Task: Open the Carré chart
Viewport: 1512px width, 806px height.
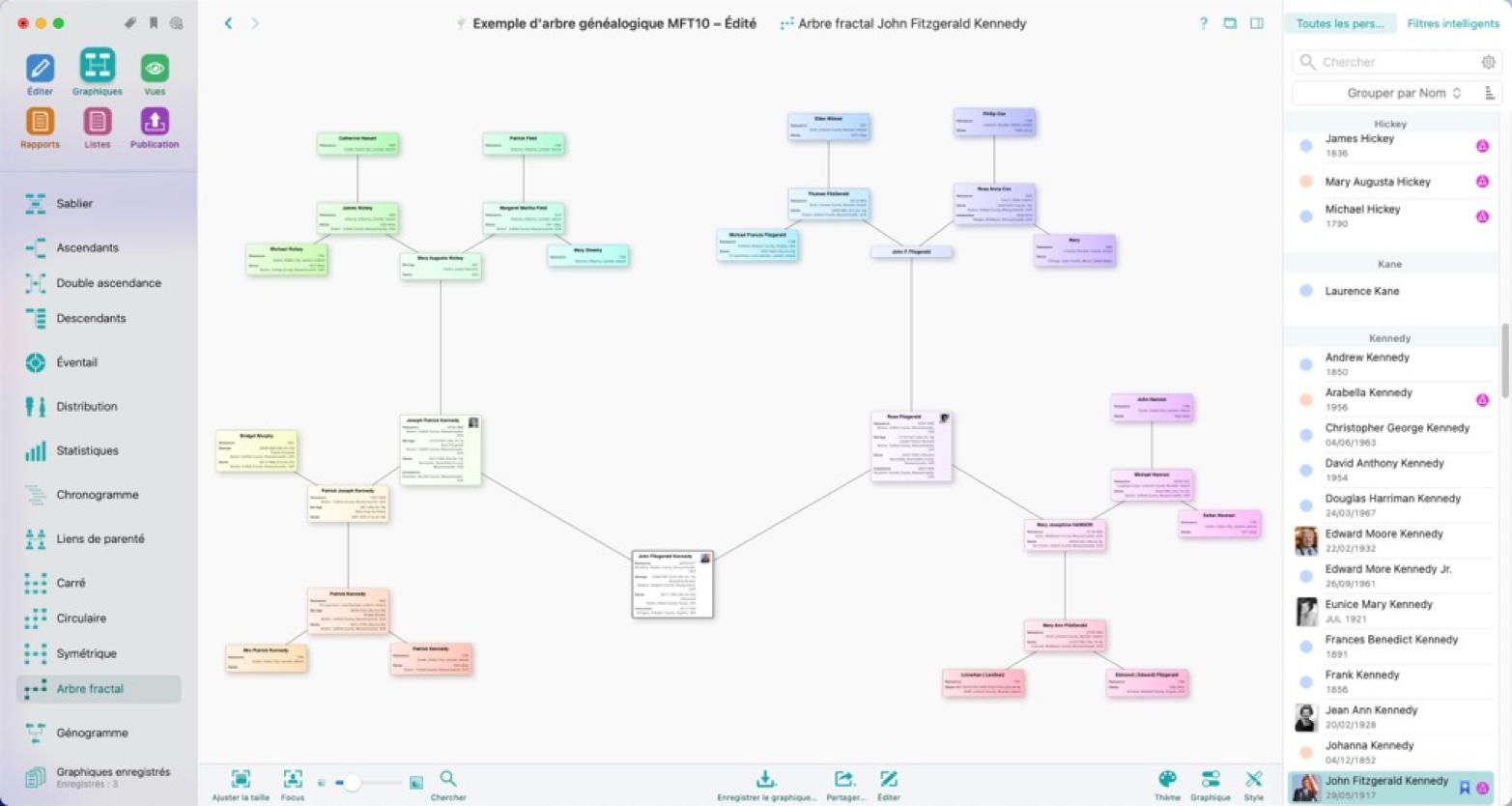Action: click(x=97, y=583)
